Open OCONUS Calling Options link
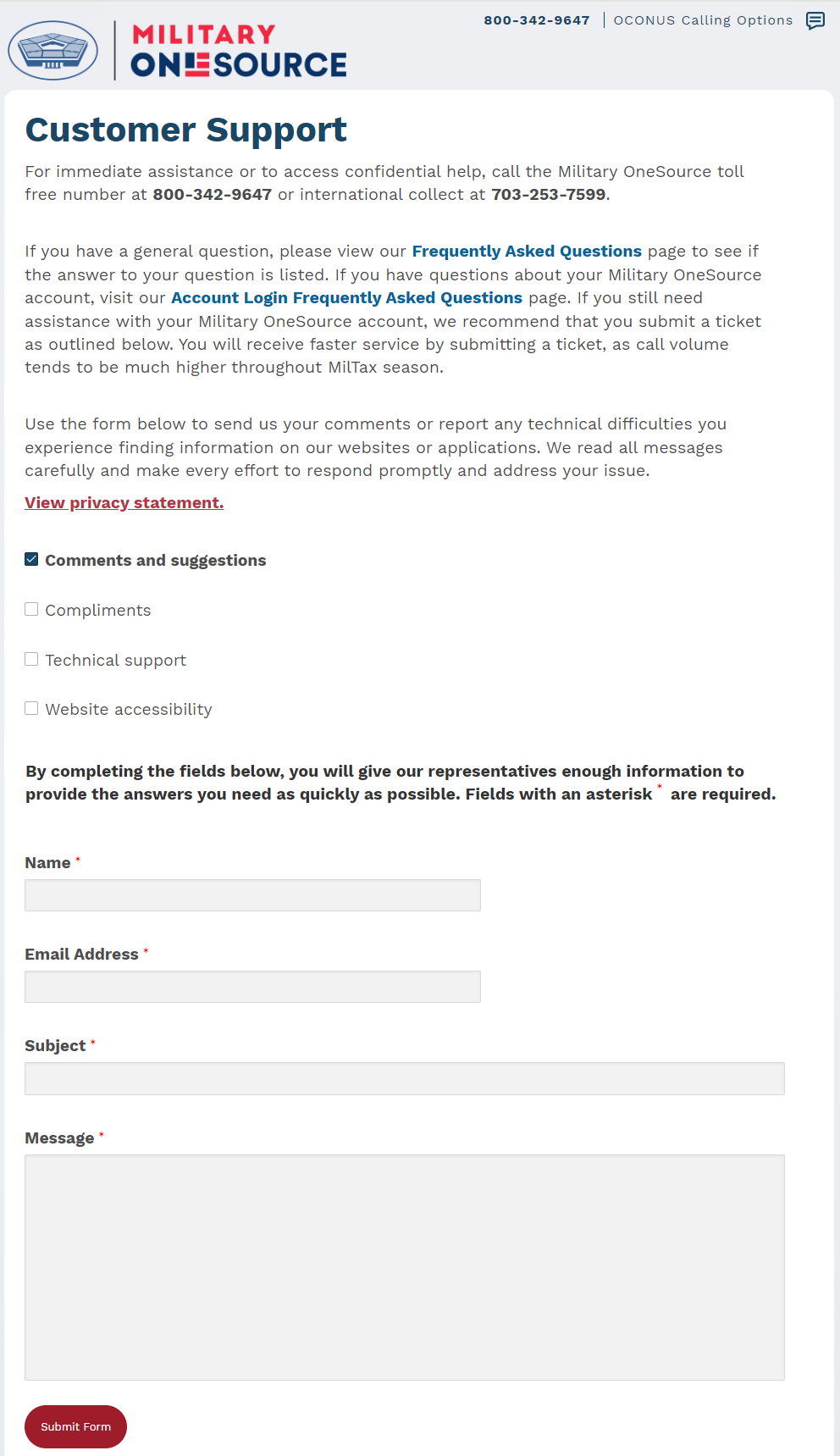This screenshot has height=1456, width=840. click(703, 20)
